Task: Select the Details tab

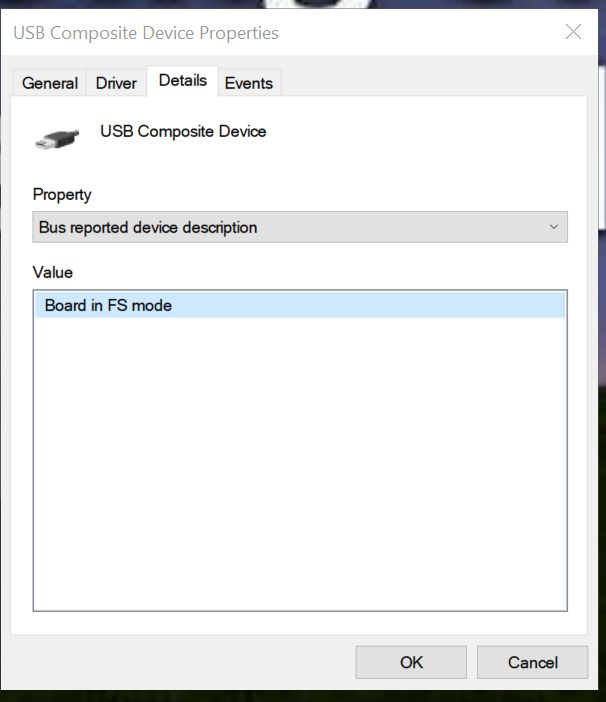Action: [183, 81]
